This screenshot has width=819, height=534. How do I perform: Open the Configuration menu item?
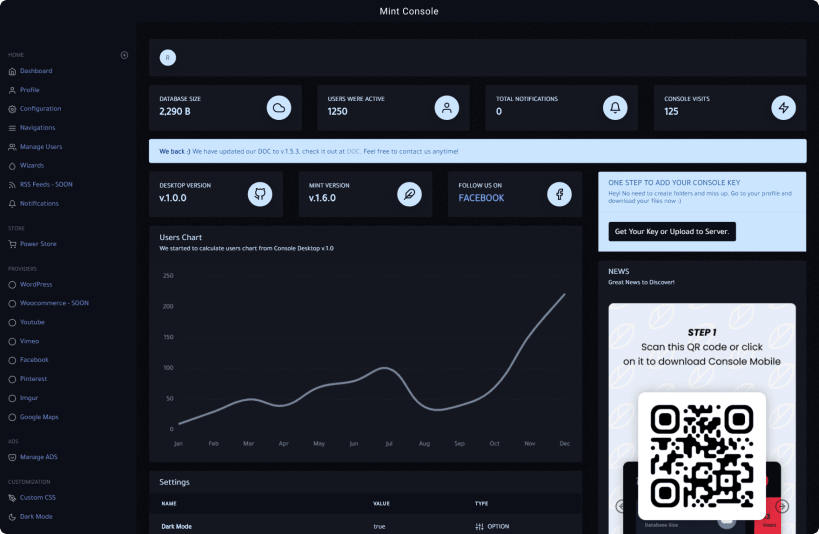(41, 109)
